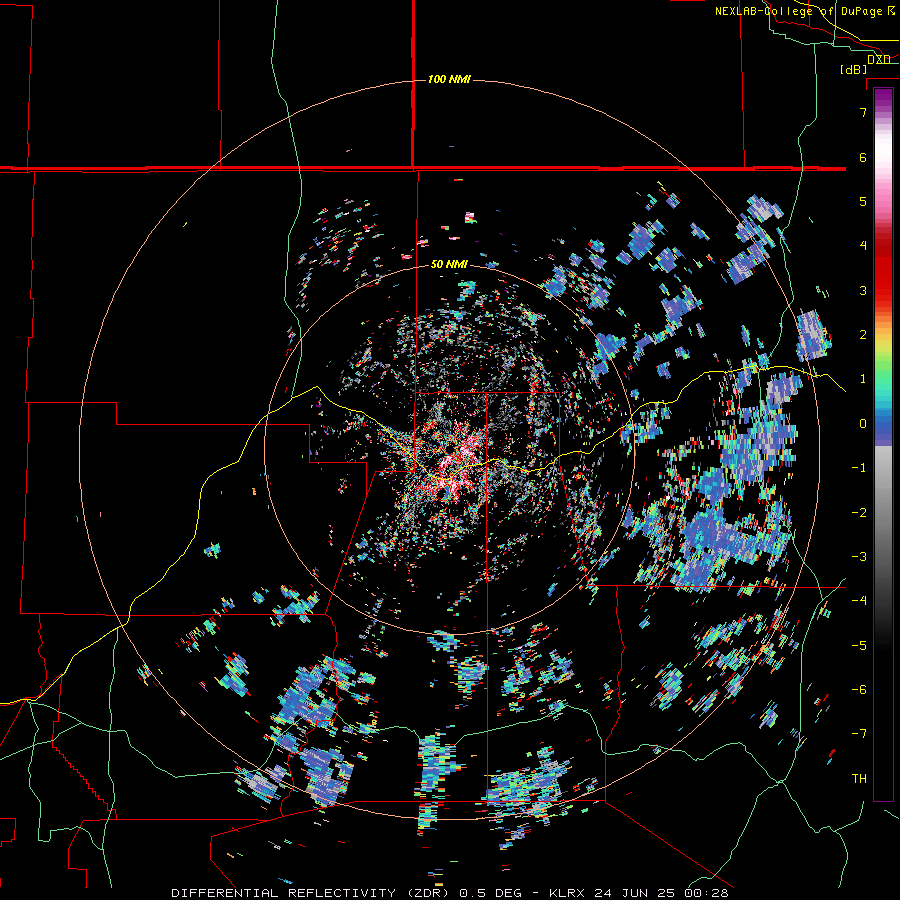Click the [dB] unit label
The image size is (900, 900).
point(854,70)
